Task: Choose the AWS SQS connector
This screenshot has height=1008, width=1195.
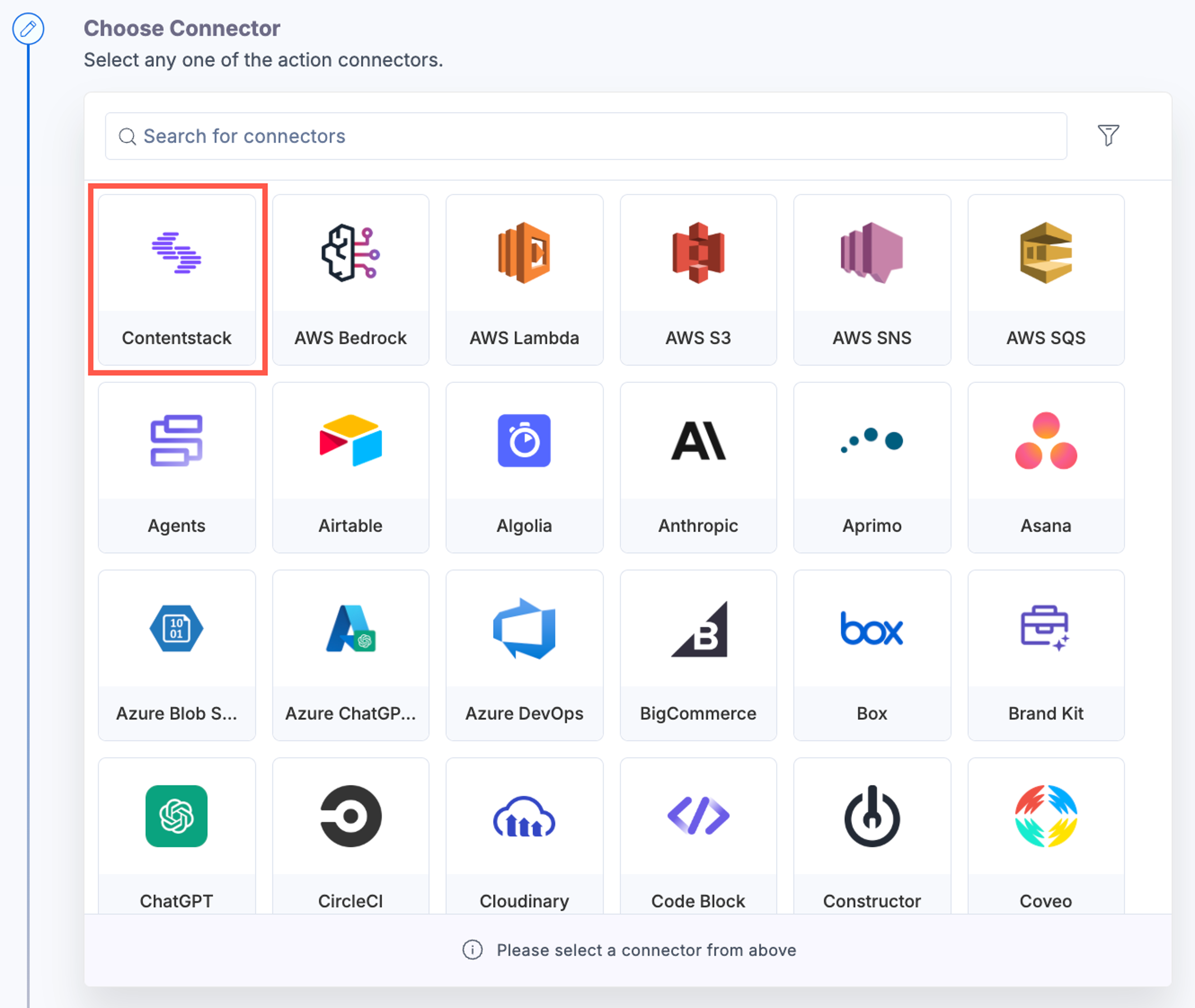Action: (1046, 279)
